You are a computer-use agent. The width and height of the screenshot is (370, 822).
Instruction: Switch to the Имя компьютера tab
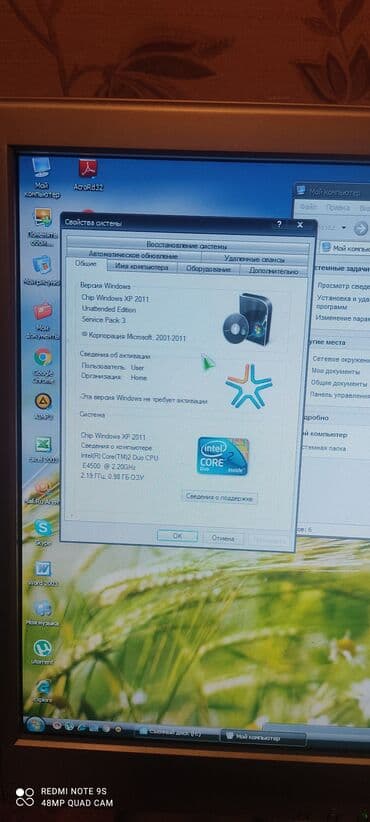coord(142,267)
